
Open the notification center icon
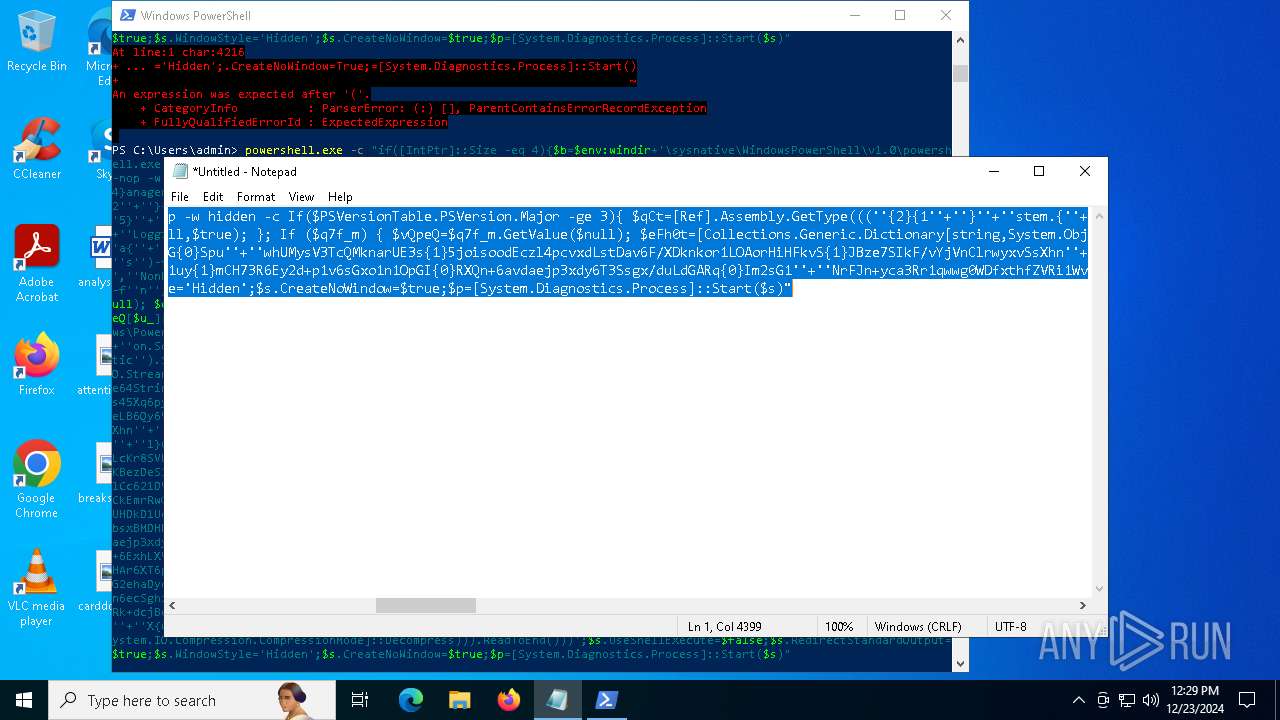1247,700
